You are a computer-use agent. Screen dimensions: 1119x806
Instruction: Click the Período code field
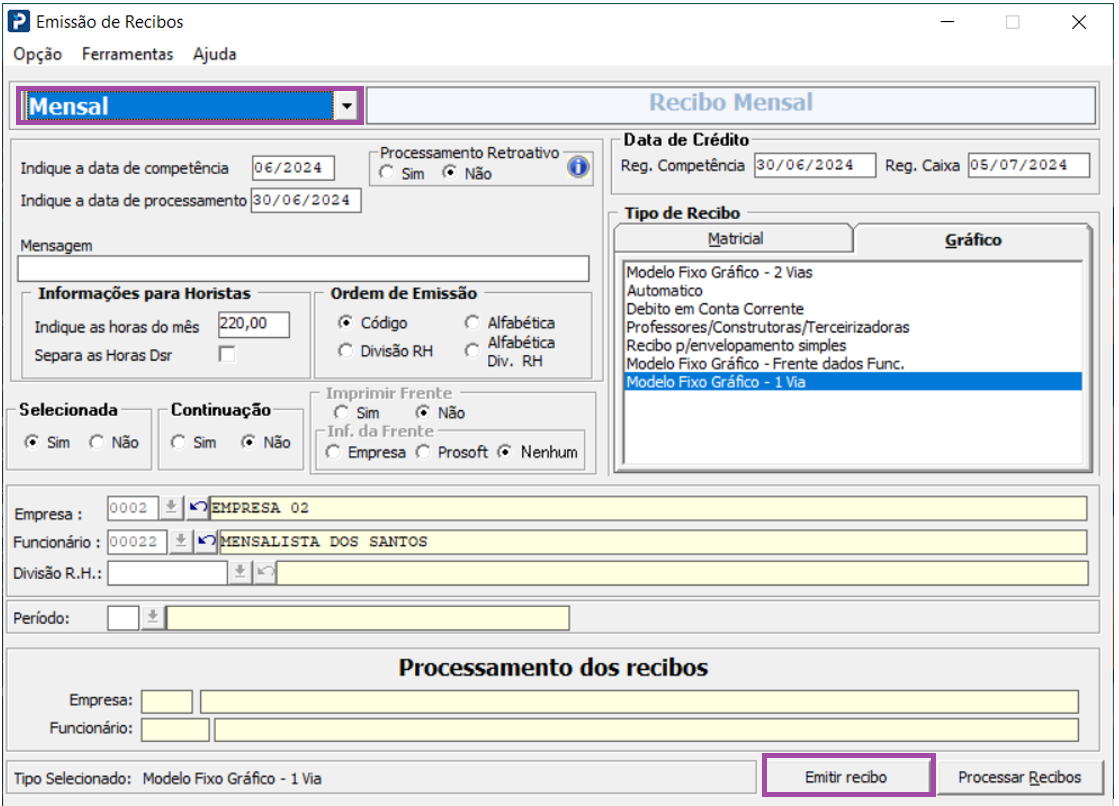pos(123,618)
